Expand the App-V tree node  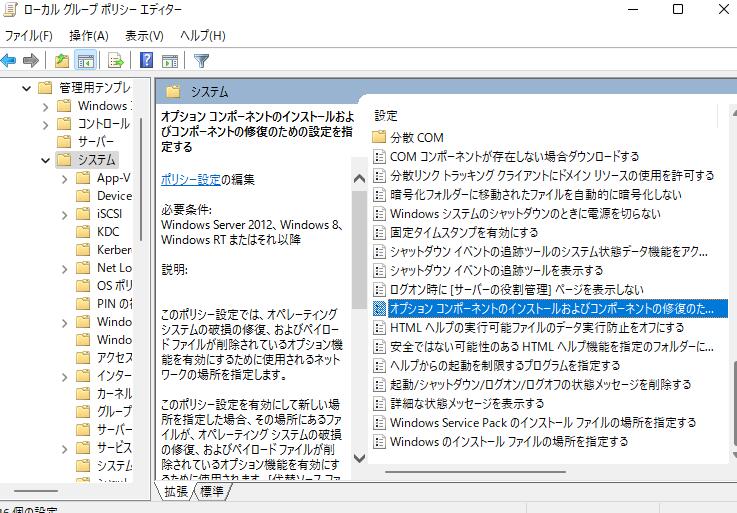tap(65, 179)
